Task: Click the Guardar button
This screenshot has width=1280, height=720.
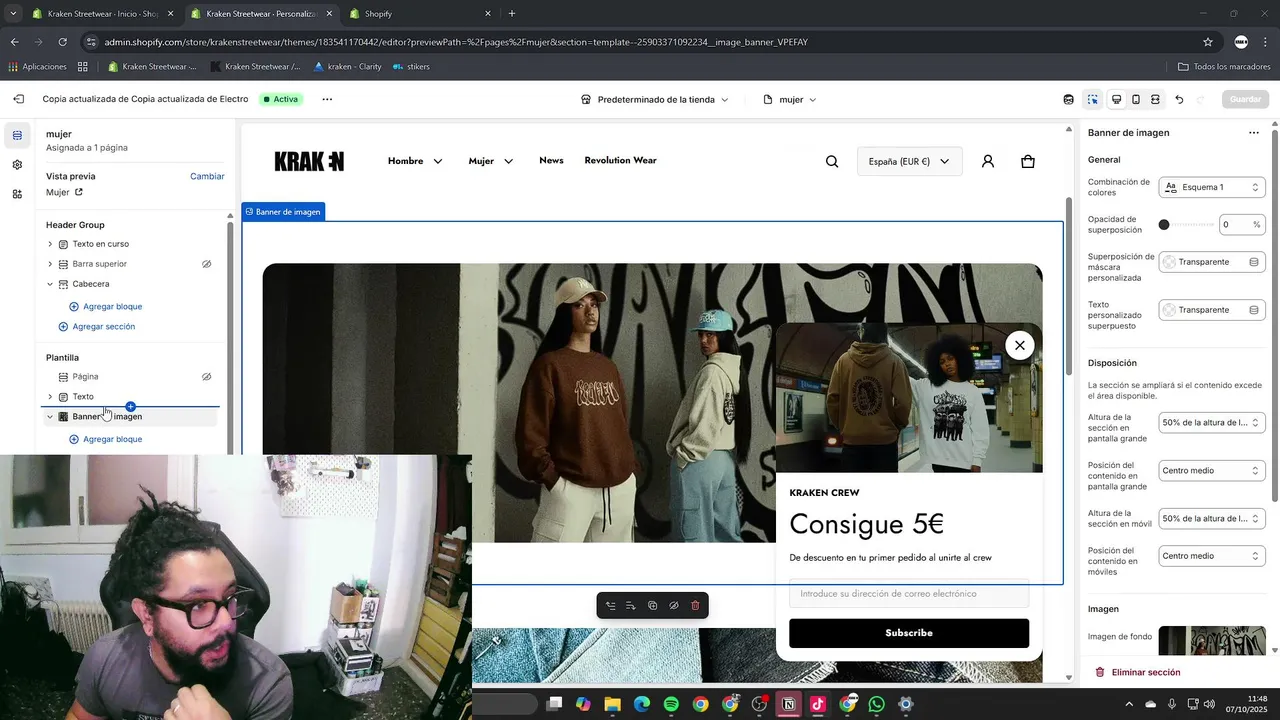Action: coord(1245,99)
